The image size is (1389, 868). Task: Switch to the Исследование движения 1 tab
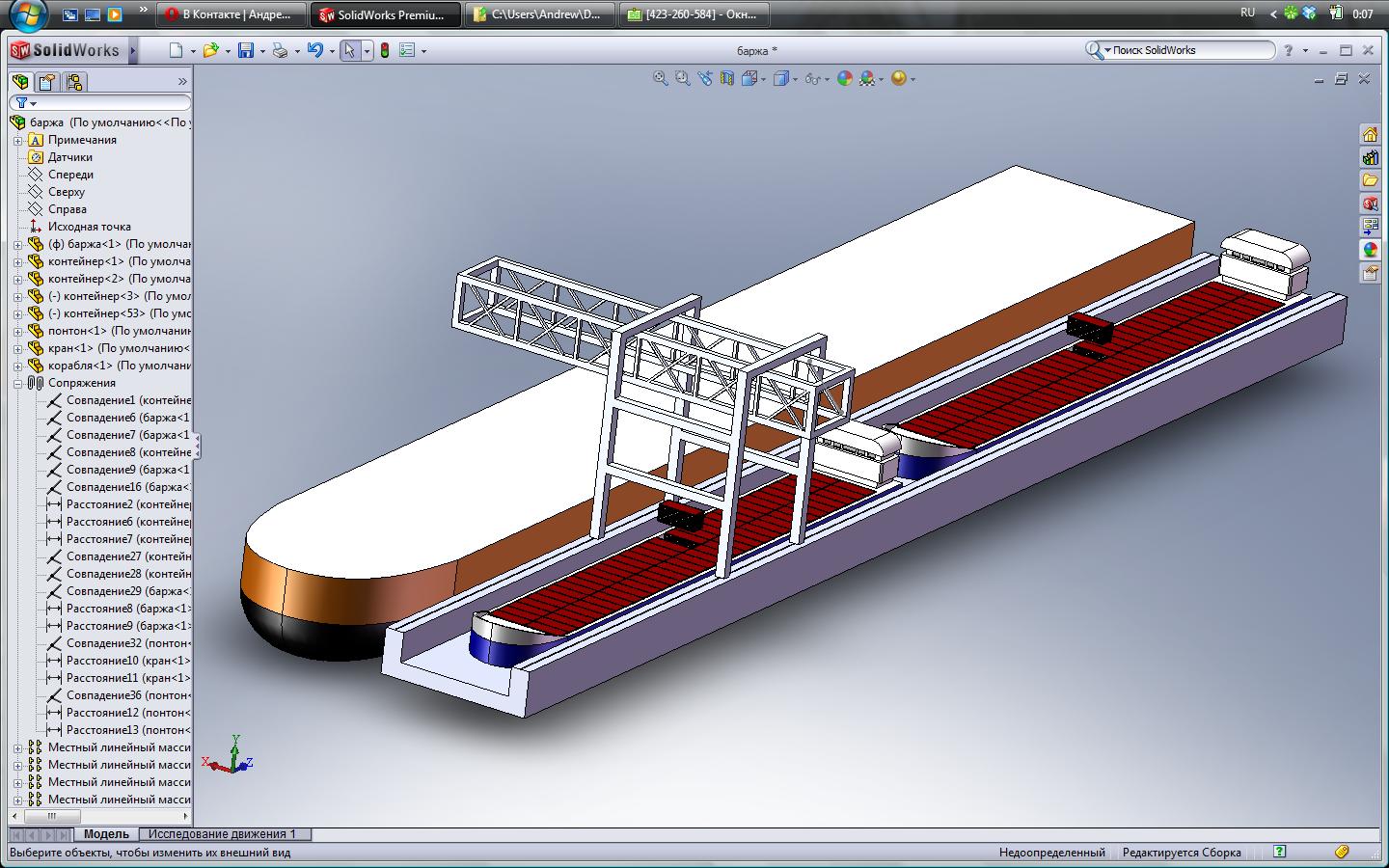(x=222, y=834)
